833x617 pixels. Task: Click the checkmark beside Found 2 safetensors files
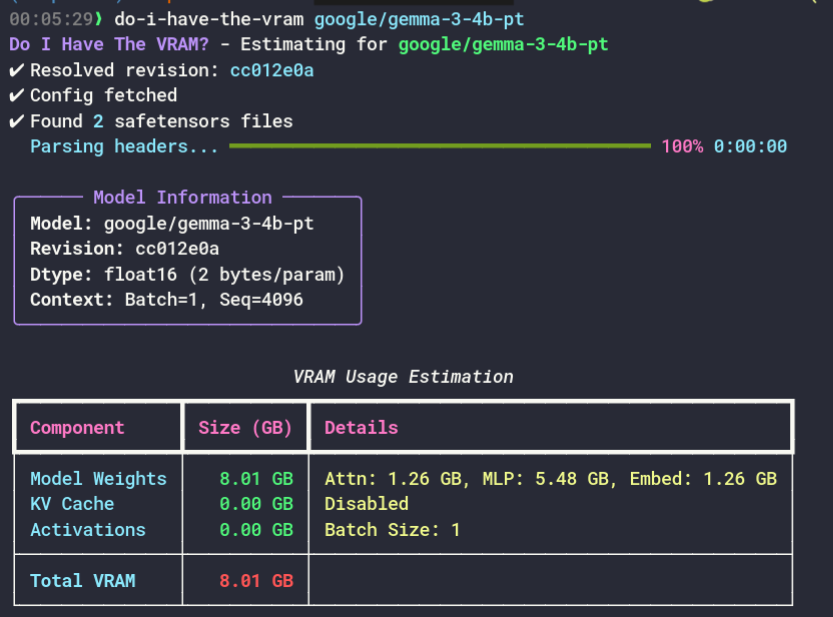click(x=16, y=121)
